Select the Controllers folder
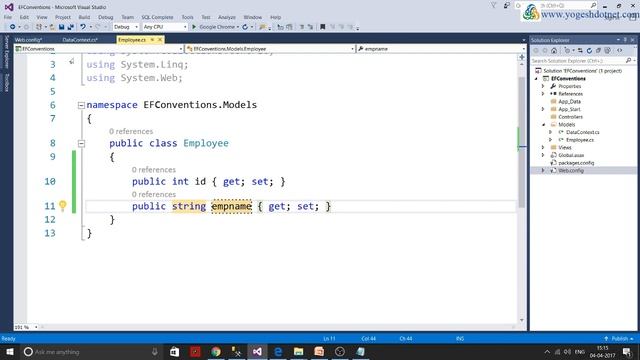 click(x=570, y=117)
